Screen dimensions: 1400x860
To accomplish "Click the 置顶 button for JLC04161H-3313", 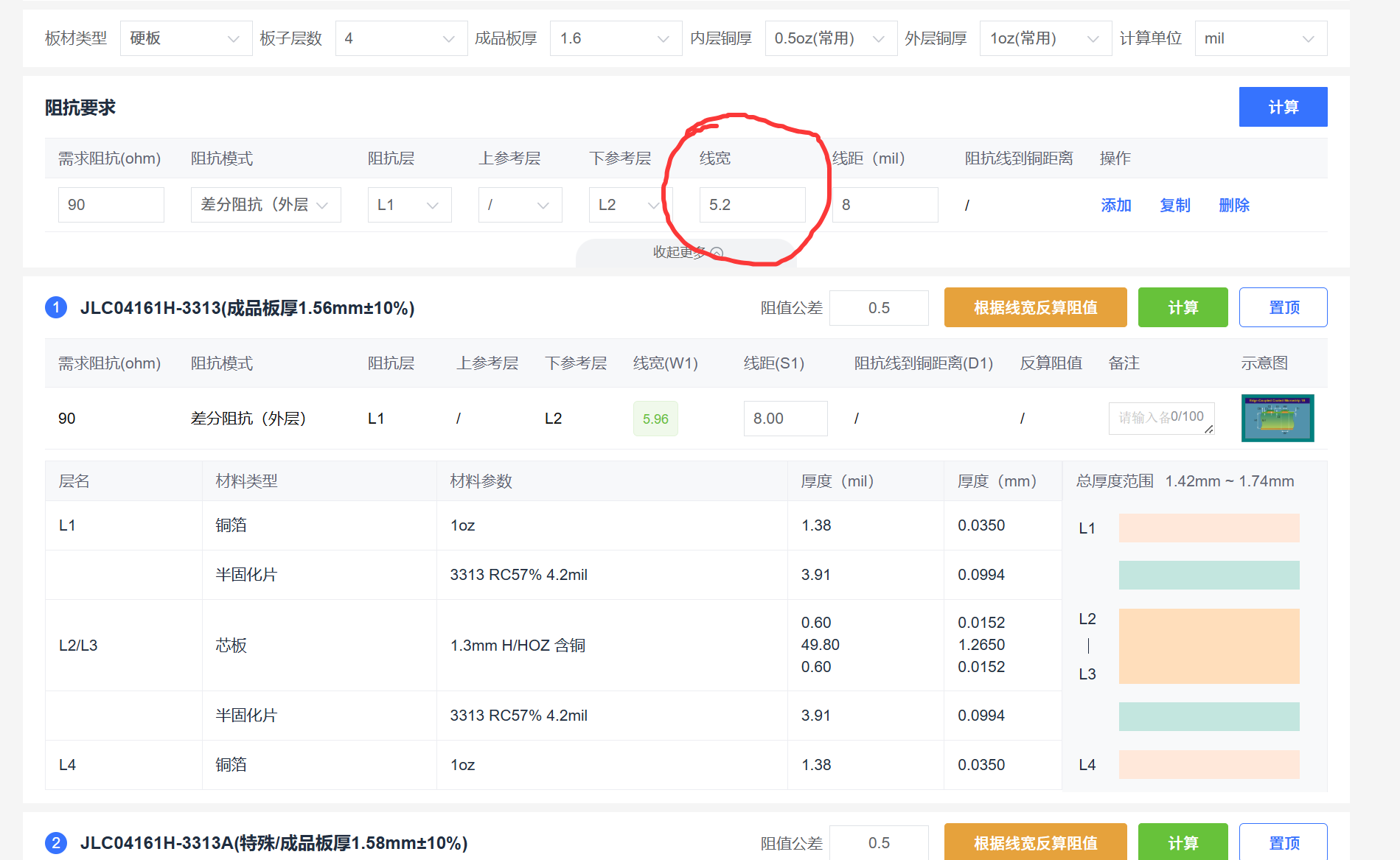I will tap(1283, 307).
